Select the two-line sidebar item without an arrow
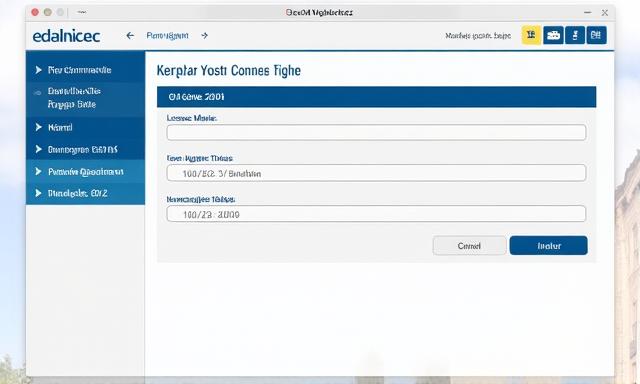 pos(85,98)
